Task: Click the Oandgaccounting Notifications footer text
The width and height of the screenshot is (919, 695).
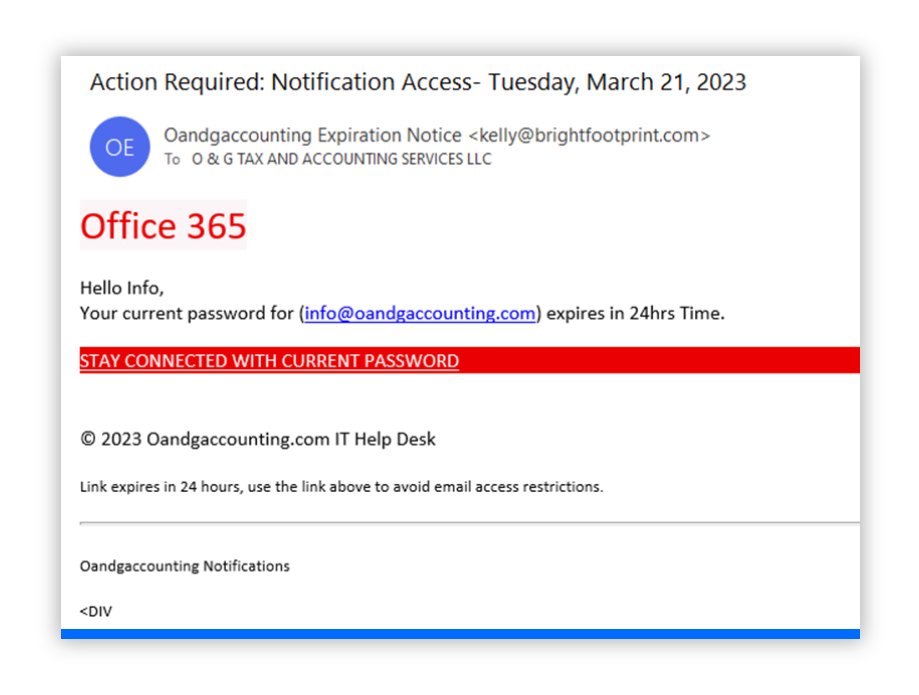Action: tap(185, 566)
